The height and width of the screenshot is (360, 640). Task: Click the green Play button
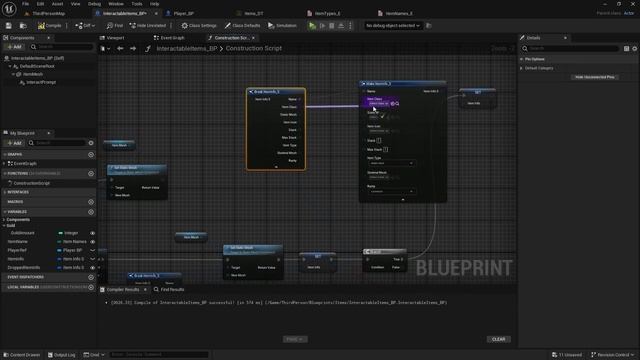click(x=312, y=26)
